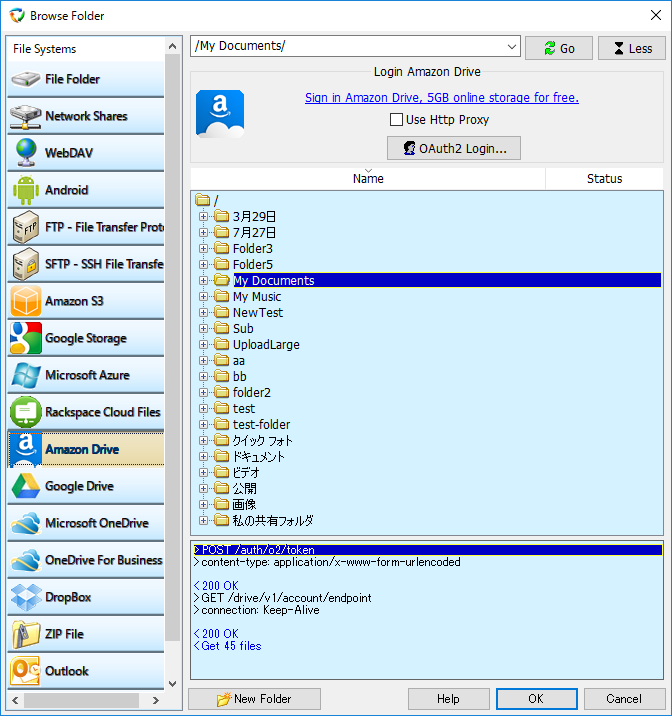The width and height of the screenshot is (672, 716).
Task: Click sidebar scroll up arrow
Action: (x=173, y=46)
